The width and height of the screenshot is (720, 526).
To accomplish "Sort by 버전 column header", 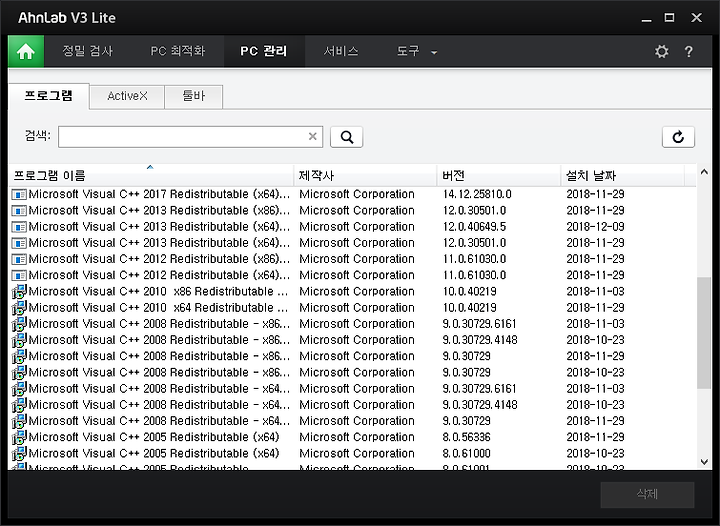I will (499, 175).
